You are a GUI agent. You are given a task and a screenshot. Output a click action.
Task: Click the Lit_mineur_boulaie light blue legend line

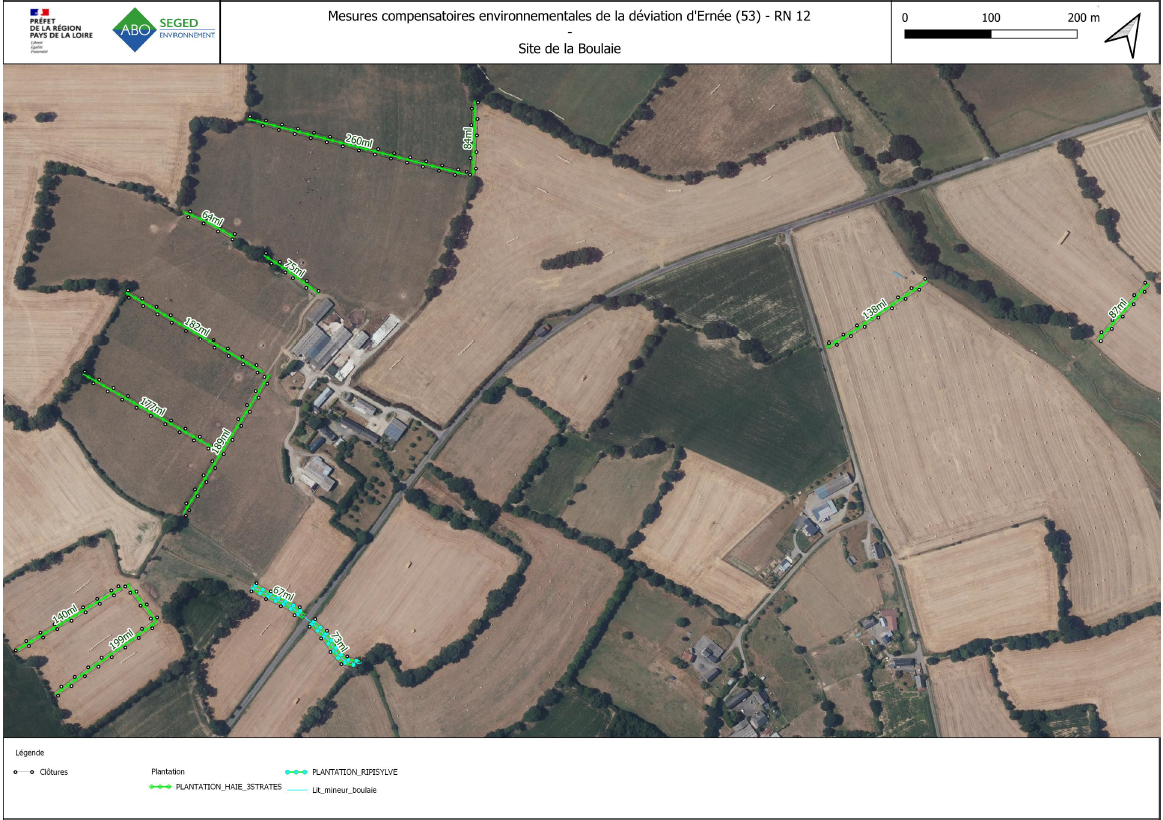(297, 791)
